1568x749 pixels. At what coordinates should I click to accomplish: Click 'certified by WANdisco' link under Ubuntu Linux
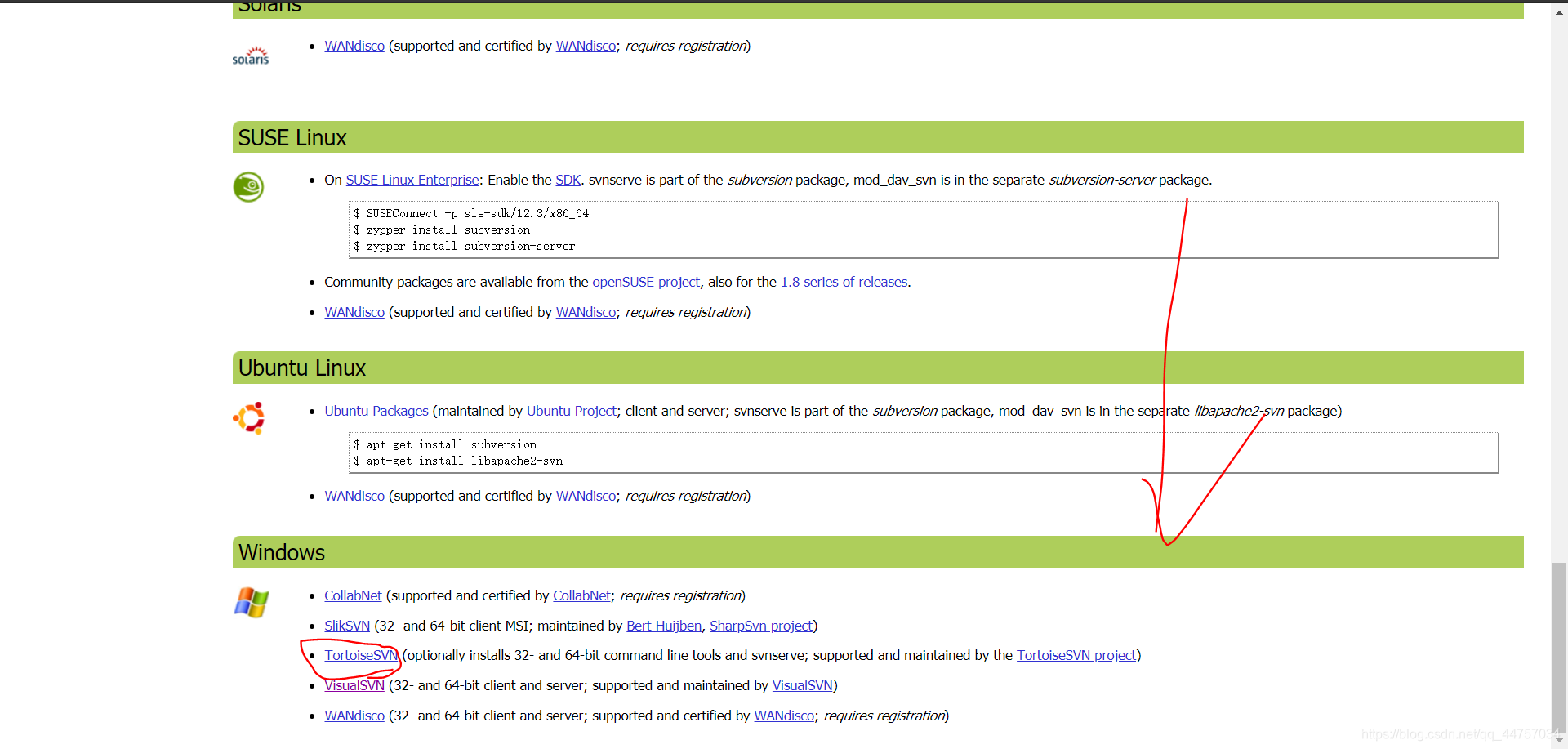tap(586, 496)
